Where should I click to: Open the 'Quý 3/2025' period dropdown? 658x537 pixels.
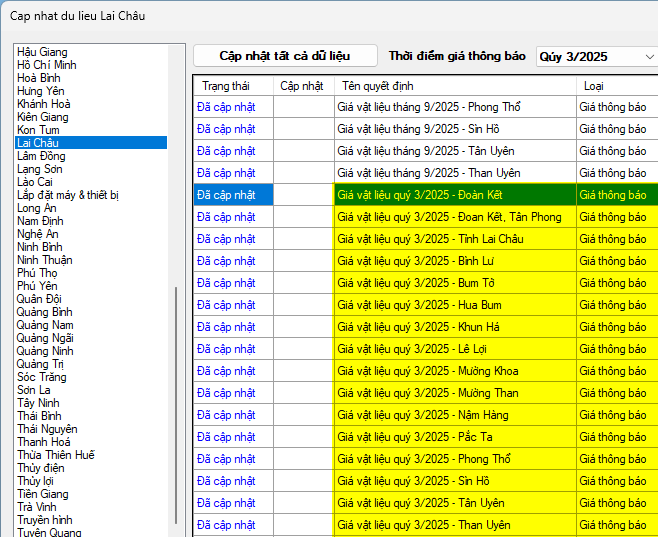click(596, 57)
